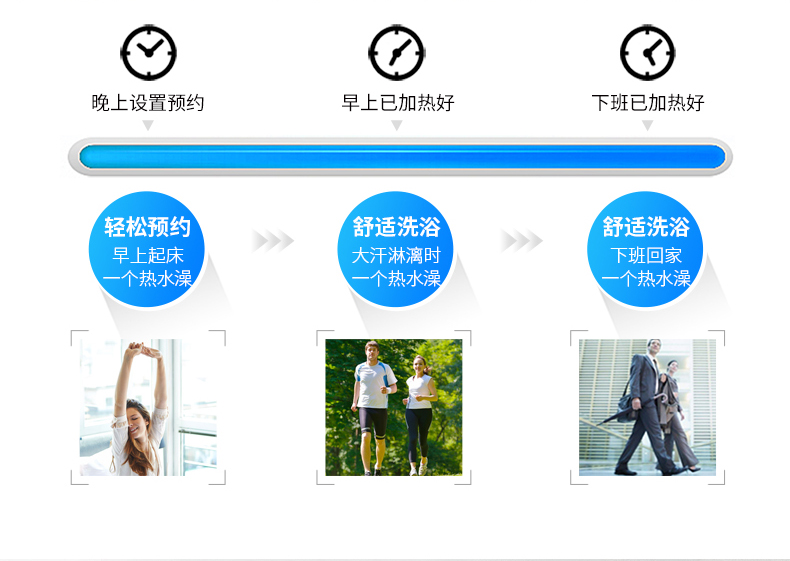Image resolution: width=790 pixels, height=561 pixels.
Task: Open the middle 舒适洗浴 大汗淋漓时 circle
Action: point(396,249)
